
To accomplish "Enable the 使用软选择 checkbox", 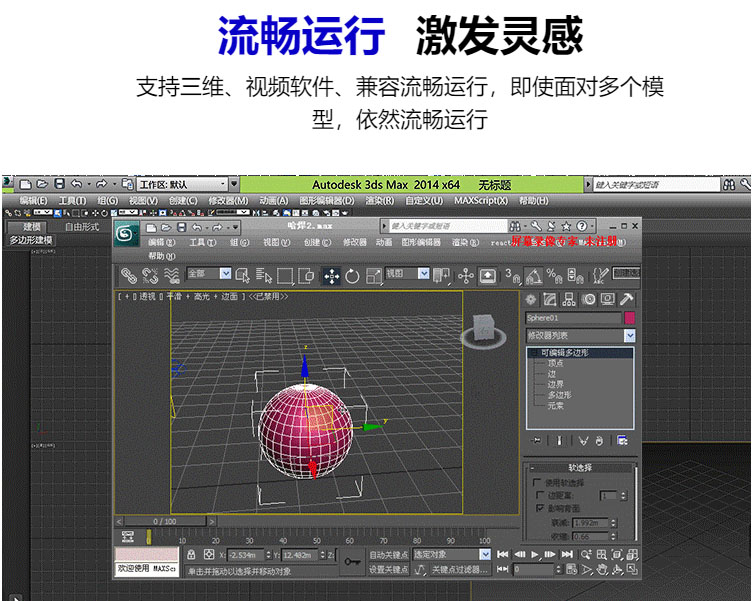I will tap(537, 482).
